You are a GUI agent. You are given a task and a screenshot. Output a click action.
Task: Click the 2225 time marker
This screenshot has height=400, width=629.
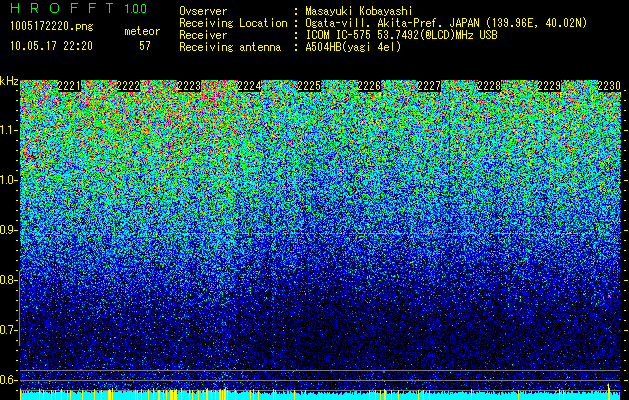click(x=309, y=86)
